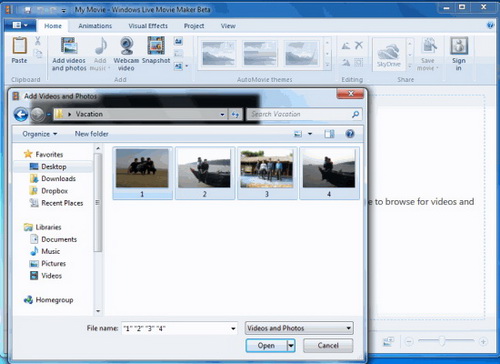500x364 pixels.
Task: Click the New folder button
Action: 92,134
